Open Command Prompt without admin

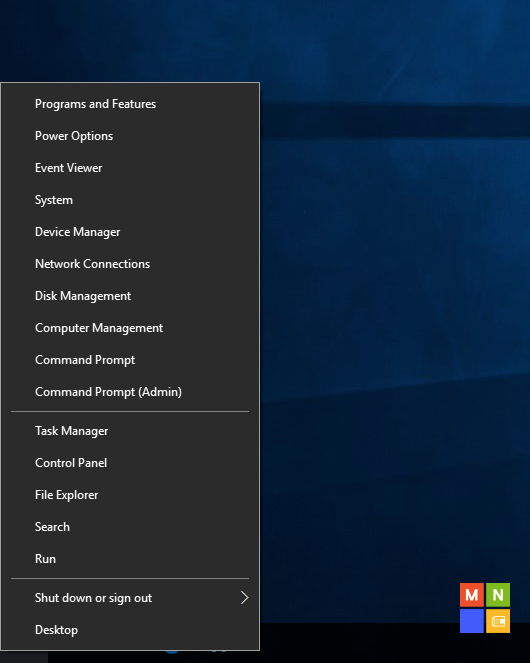tap(130, 360)
